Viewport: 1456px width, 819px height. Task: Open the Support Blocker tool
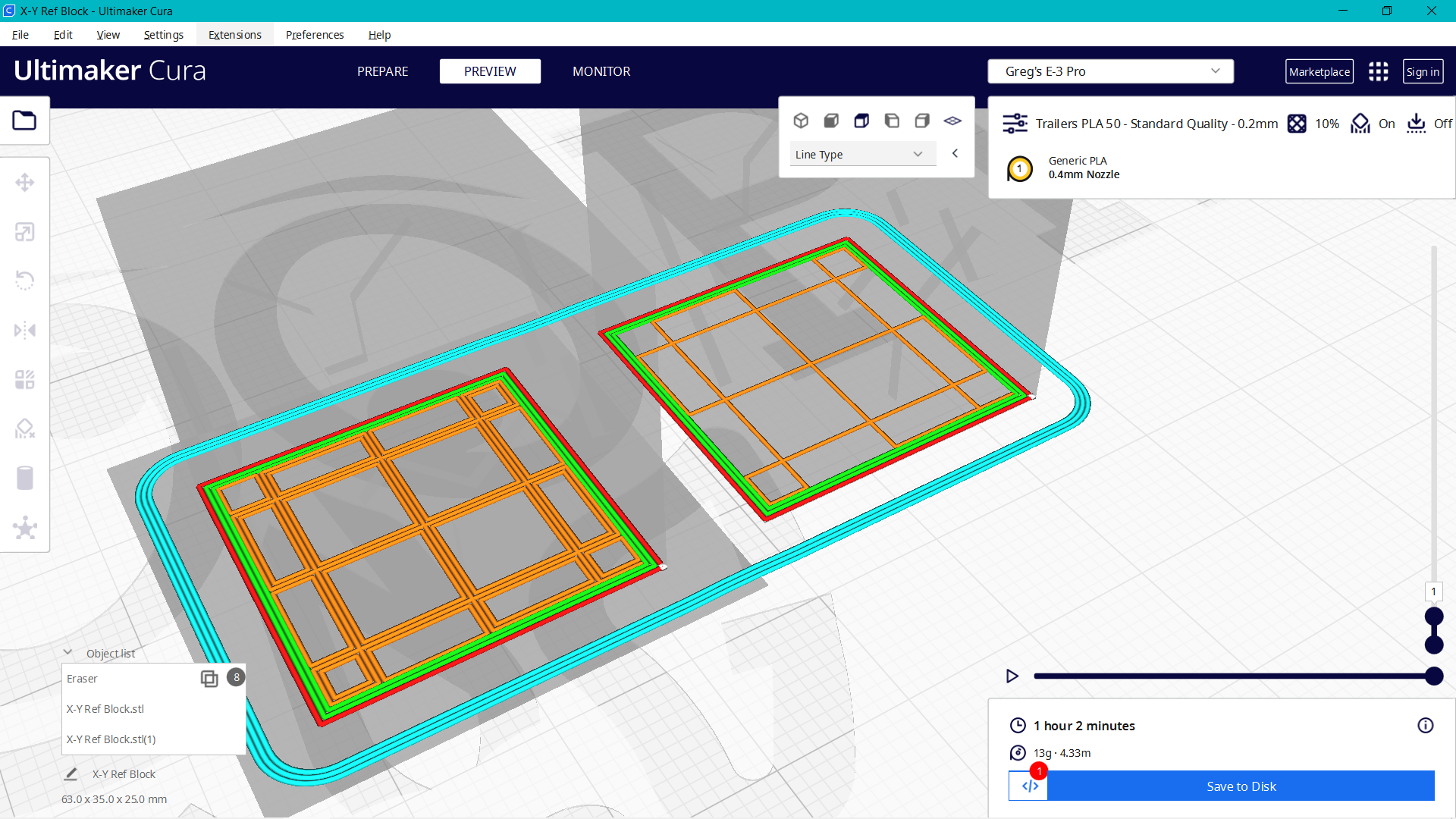25,428
